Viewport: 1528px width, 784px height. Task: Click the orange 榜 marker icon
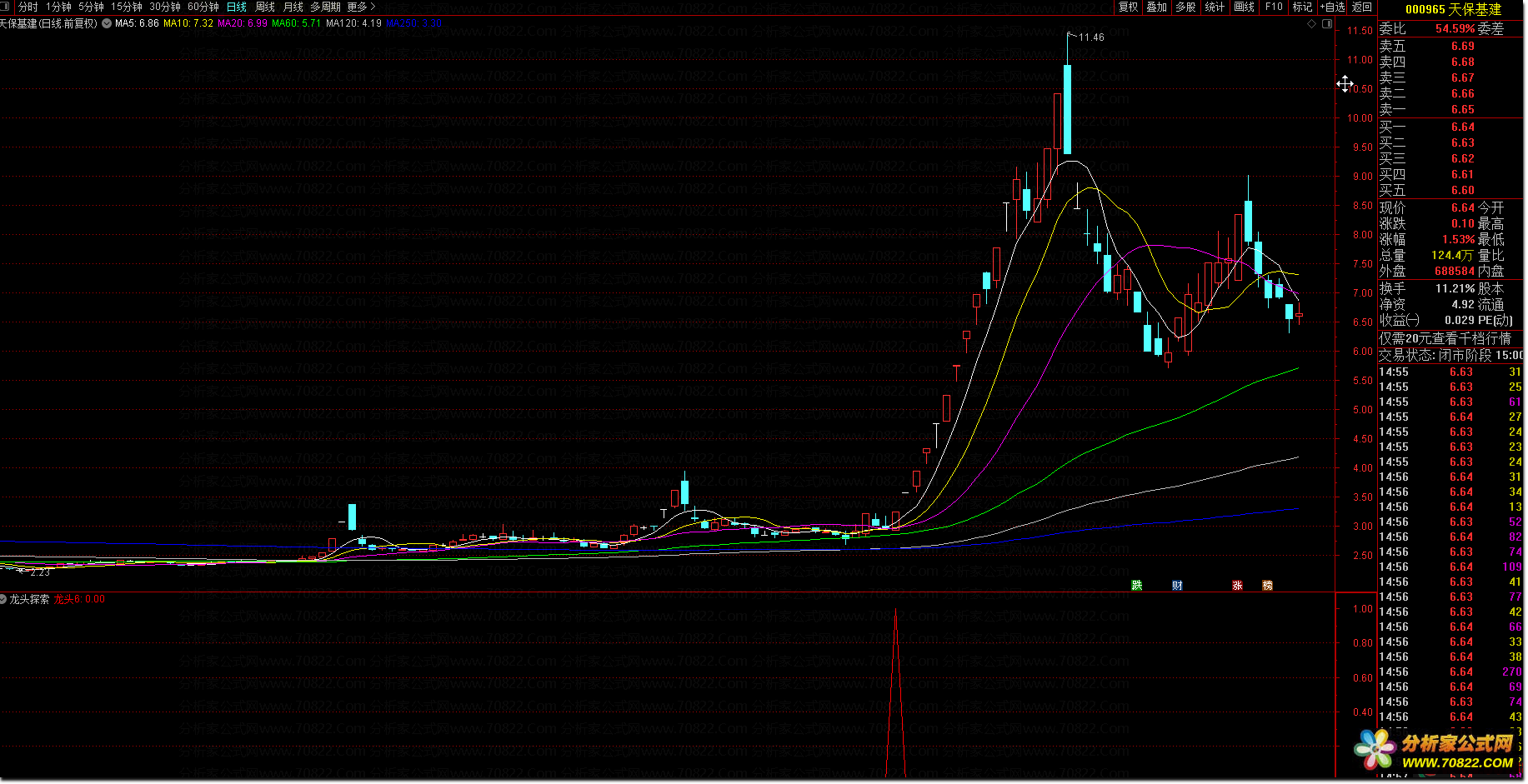point(1267,586)
